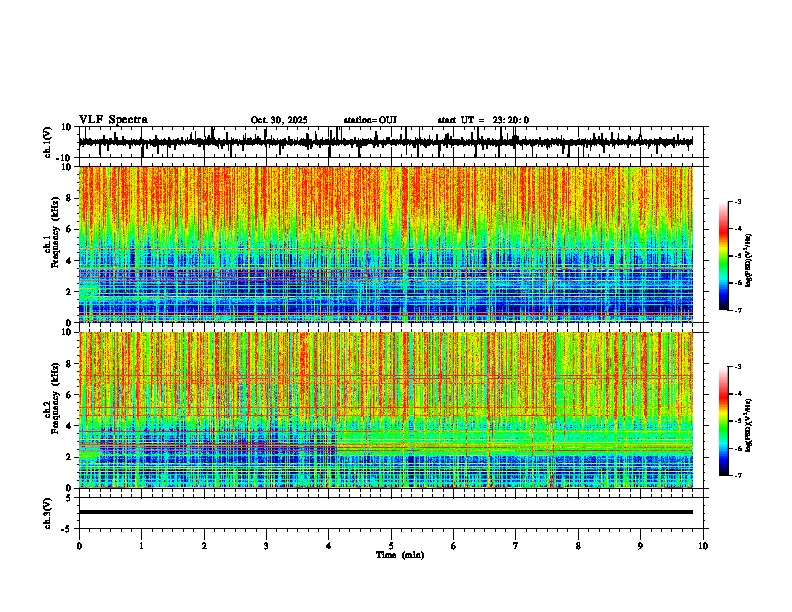Click the "-3" label on ch.1 colorbar

737,202
